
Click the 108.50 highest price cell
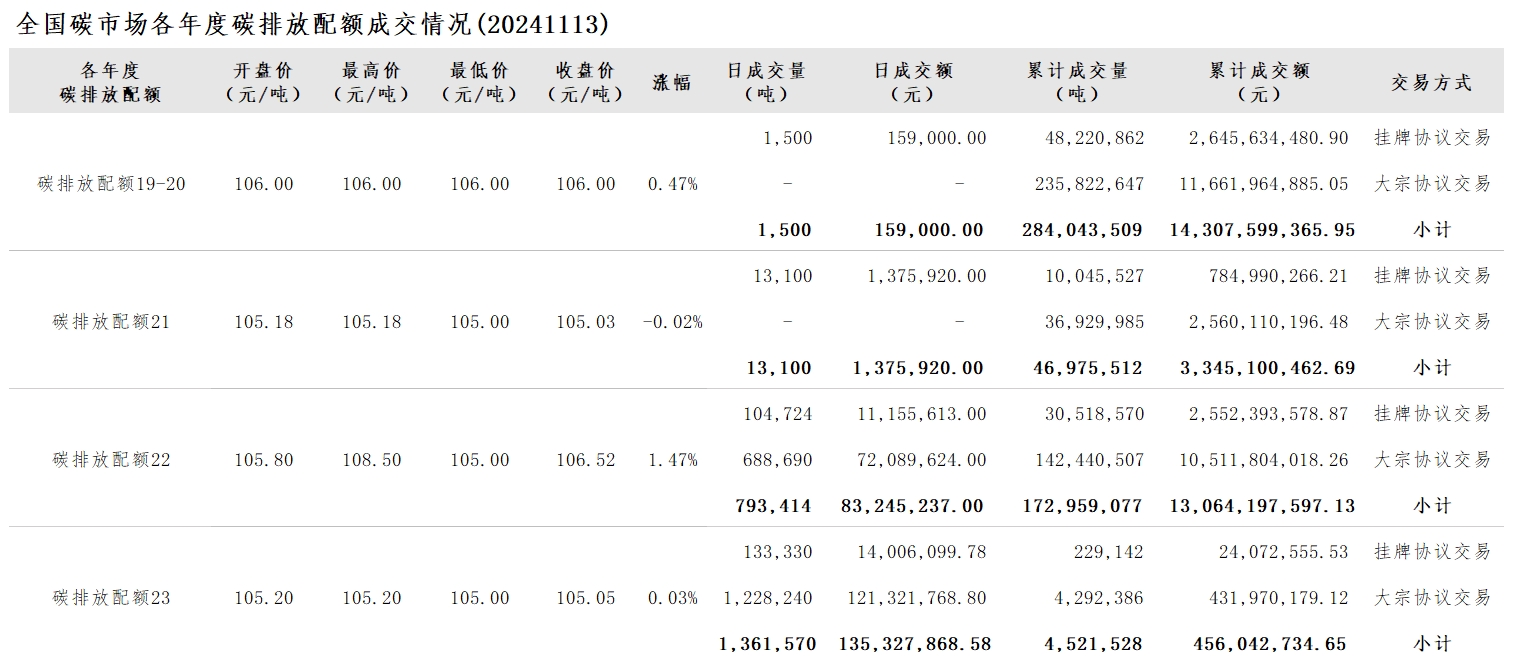[x=372, y=460]
